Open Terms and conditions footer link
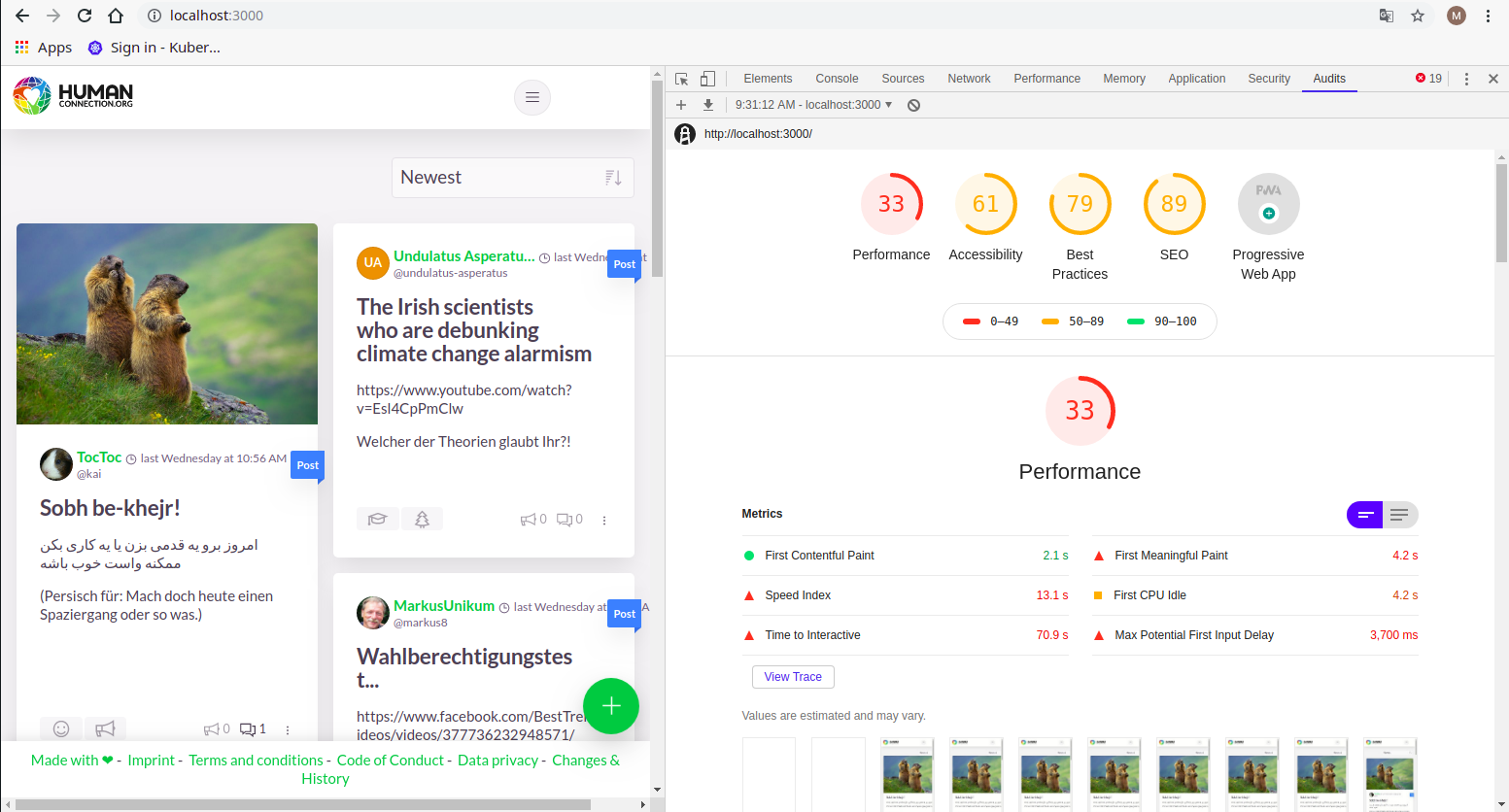This screenshot has width=1509, height=812. [256, 761]
